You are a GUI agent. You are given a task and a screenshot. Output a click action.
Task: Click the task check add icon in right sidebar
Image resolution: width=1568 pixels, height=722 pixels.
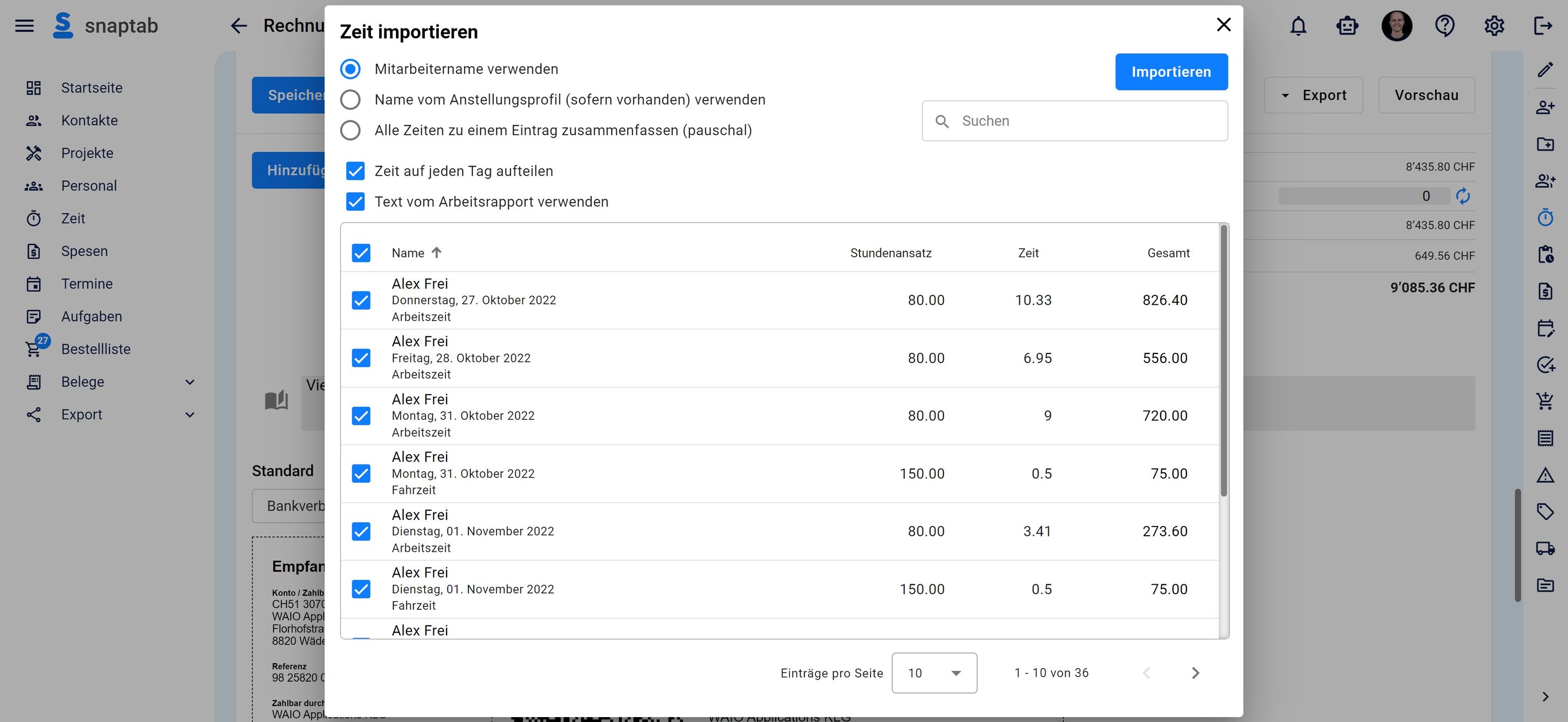click(x=1545, y=364)
